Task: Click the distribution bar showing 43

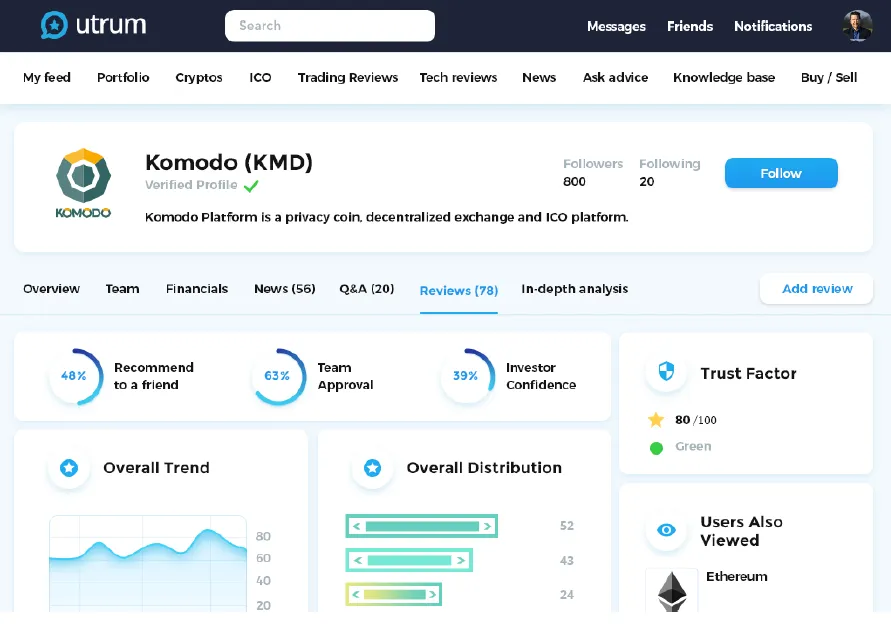Action: tap(409, 561)
